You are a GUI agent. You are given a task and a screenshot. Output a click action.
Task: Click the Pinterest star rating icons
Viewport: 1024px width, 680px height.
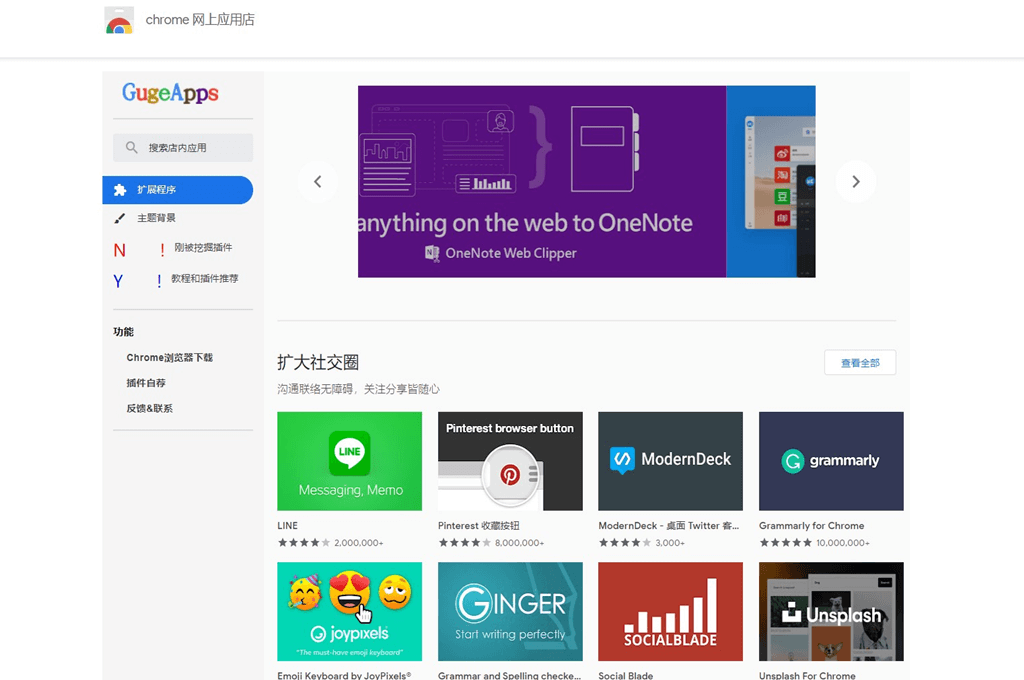pos(464,542)
